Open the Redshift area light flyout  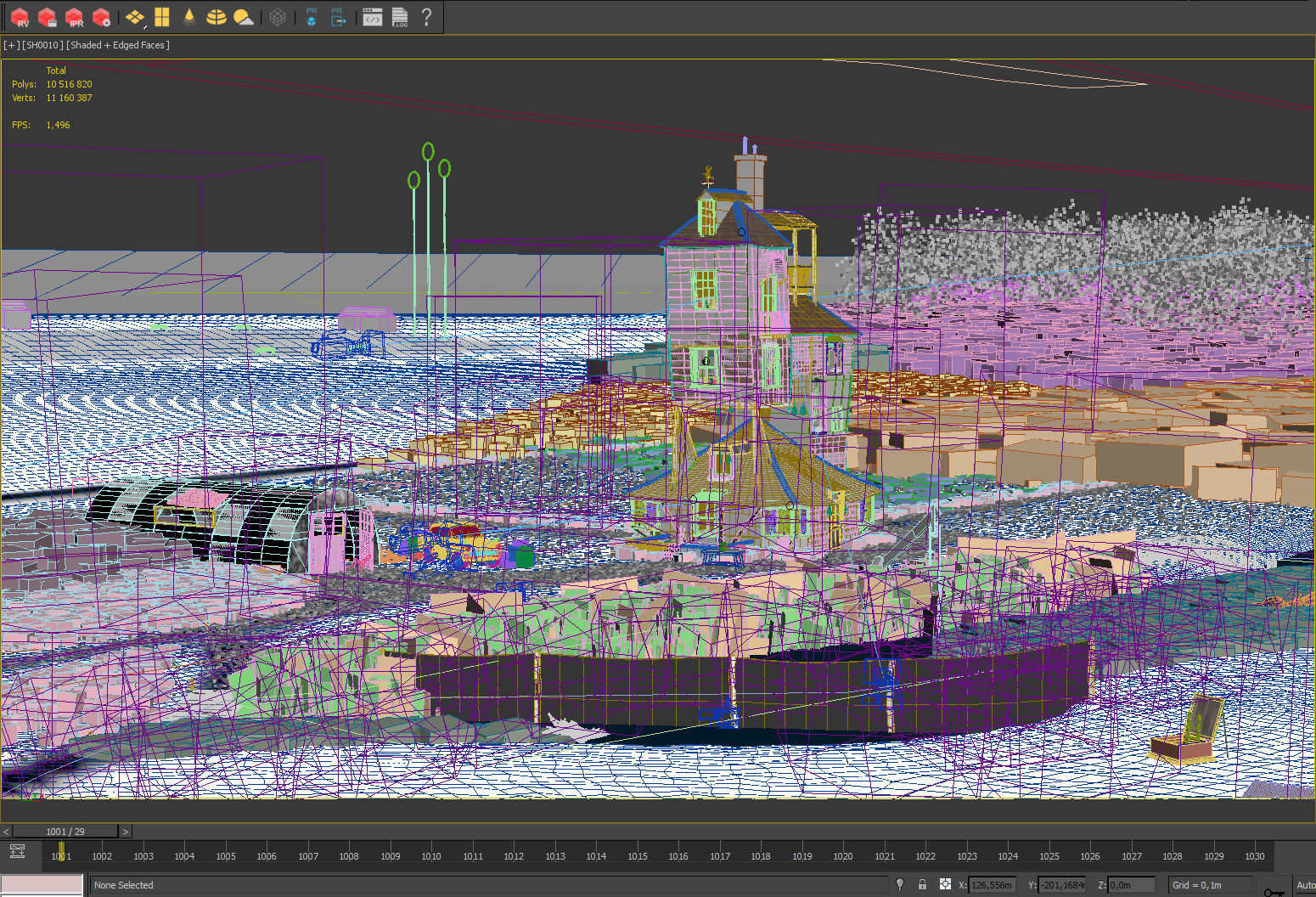[134, 17]
